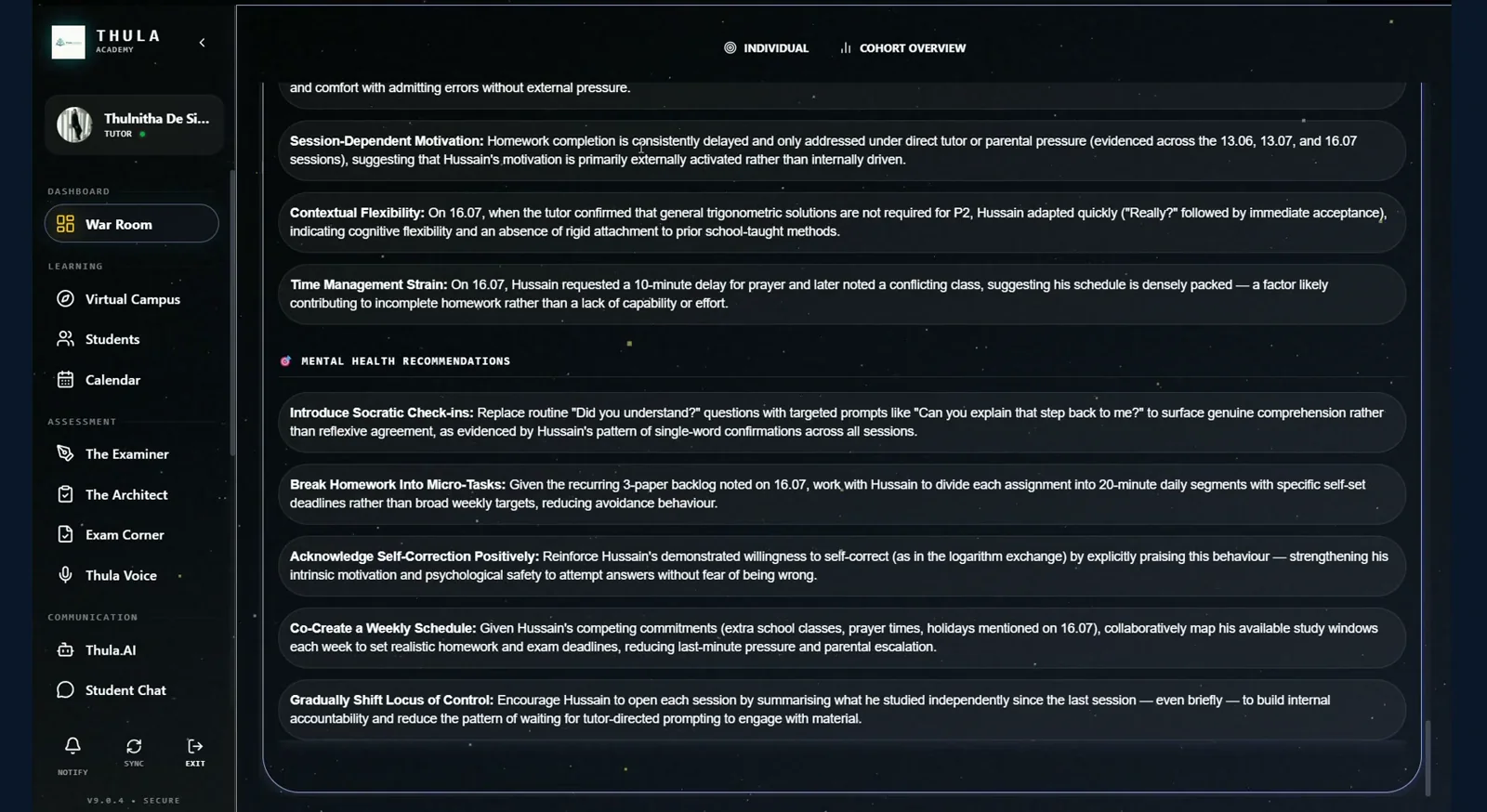Open The Architect clipboard icon

65,494
